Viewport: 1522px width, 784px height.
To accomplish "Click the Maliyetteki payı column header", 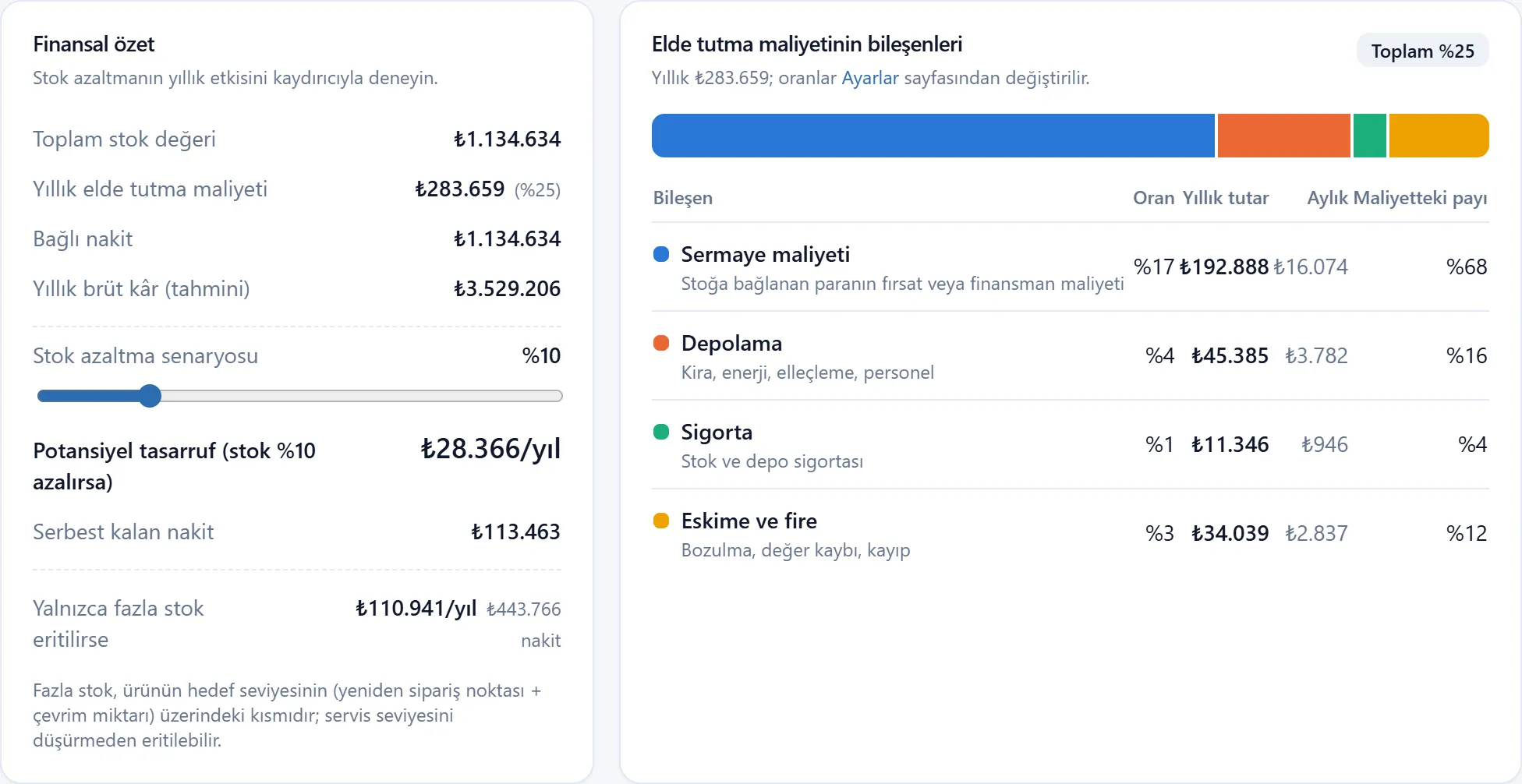I will (1421, 198).
